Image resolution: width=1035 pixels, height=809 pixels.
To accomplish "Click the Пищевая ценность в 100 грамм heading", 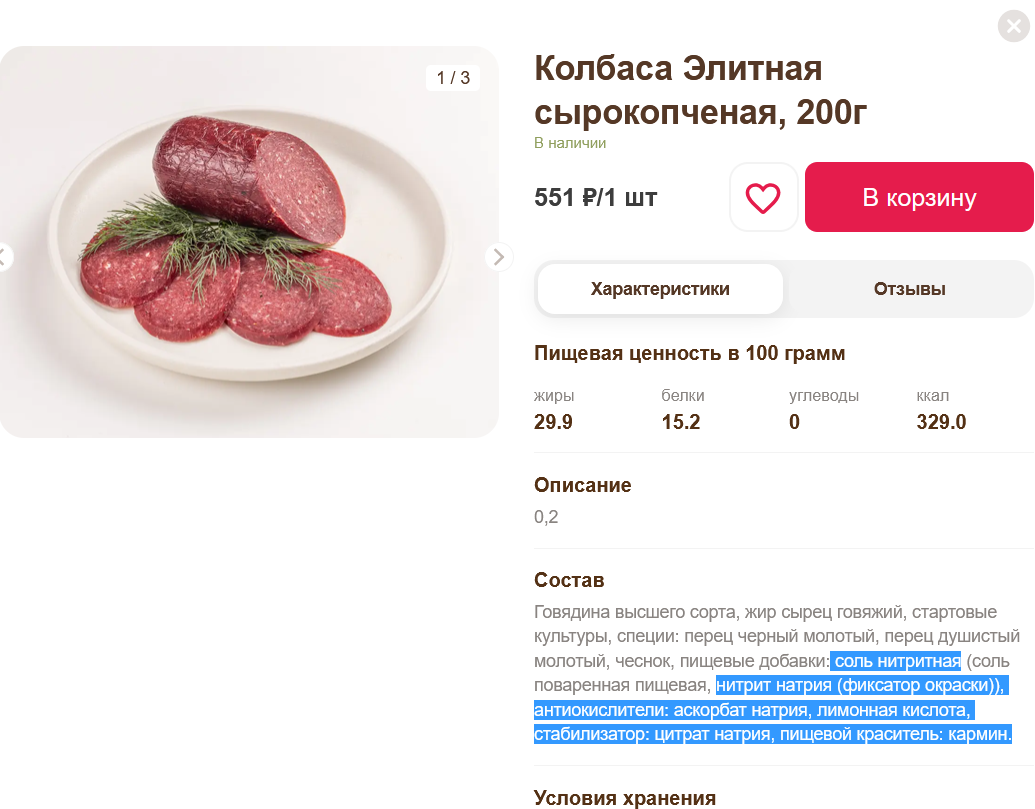I will pyautogui.click(x=689, y=353).
